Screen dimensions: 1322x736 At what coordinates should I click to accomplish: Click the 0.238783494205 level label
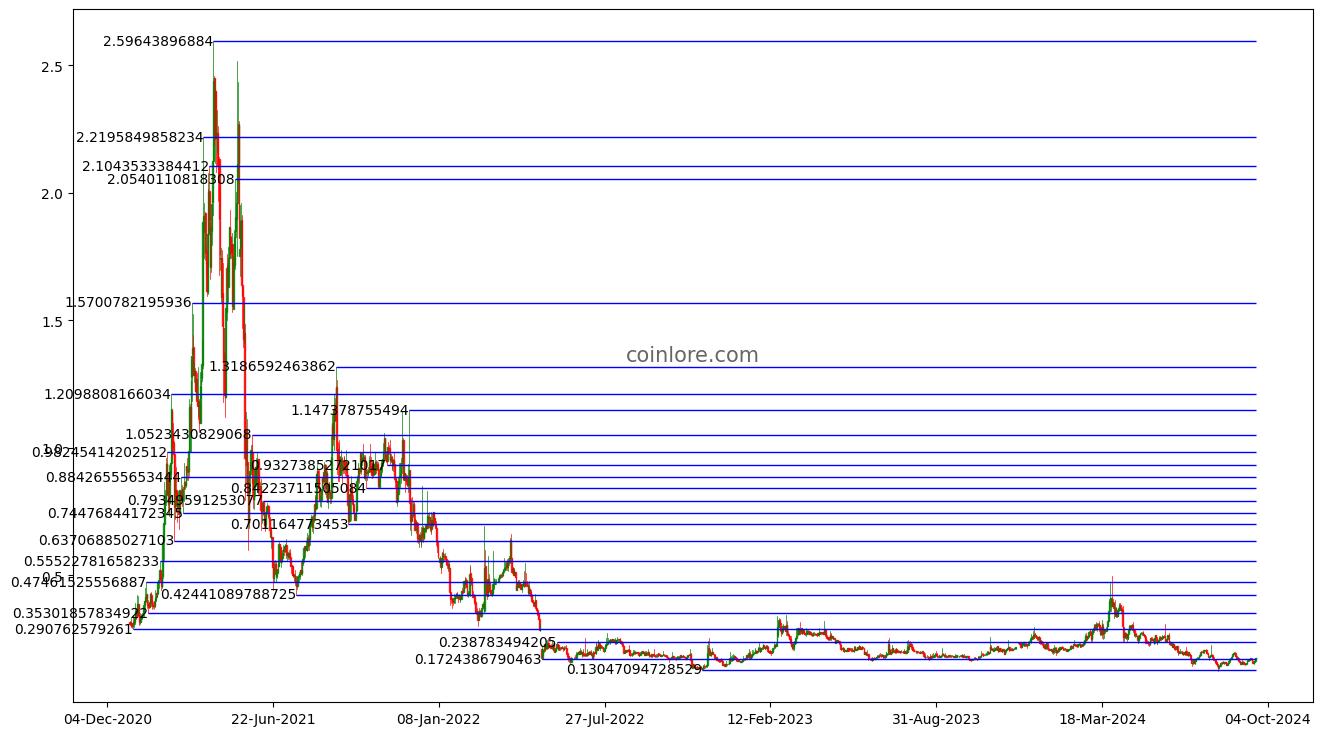tap(497, 642)
